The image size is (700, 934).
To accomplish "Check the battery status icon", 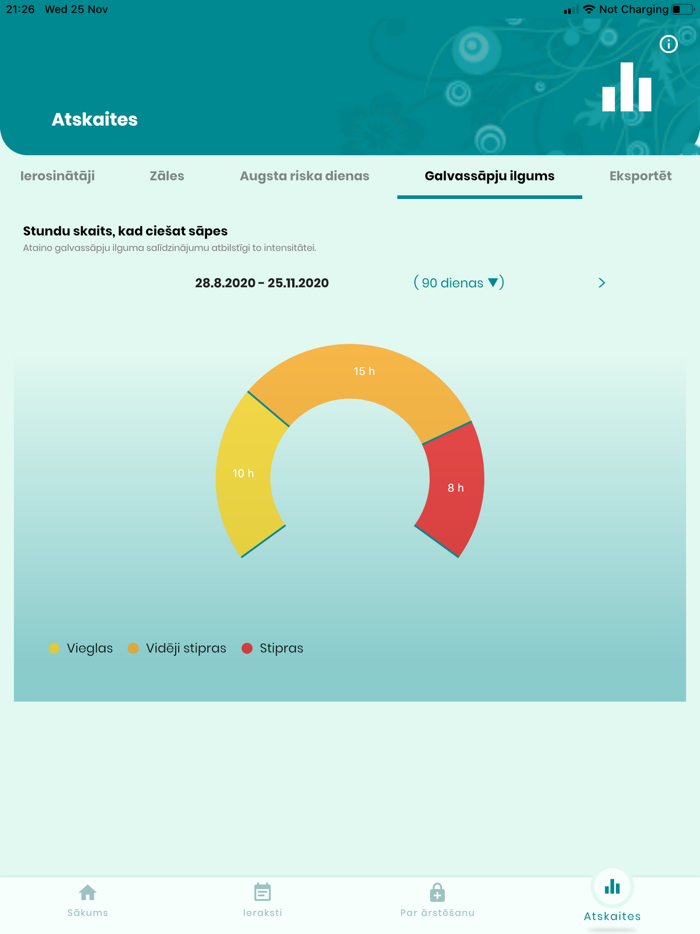I will [682, 9].
